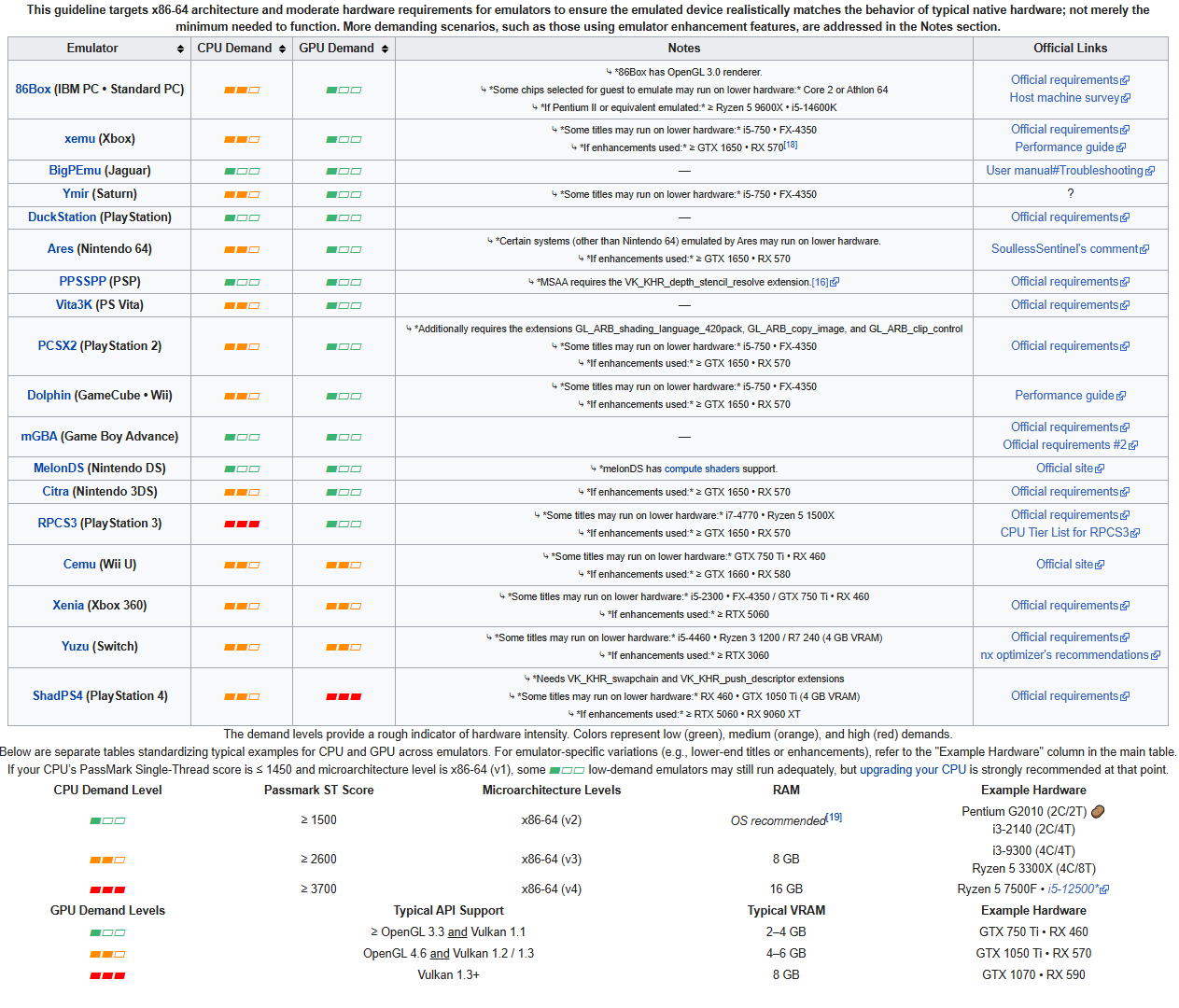Open Performance guide link in Dolphin row

(1070, 396)
